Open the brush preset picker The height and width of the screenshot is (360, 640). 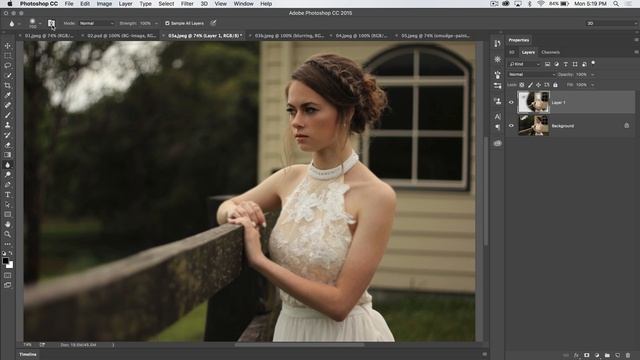click(x=34, y=23)
